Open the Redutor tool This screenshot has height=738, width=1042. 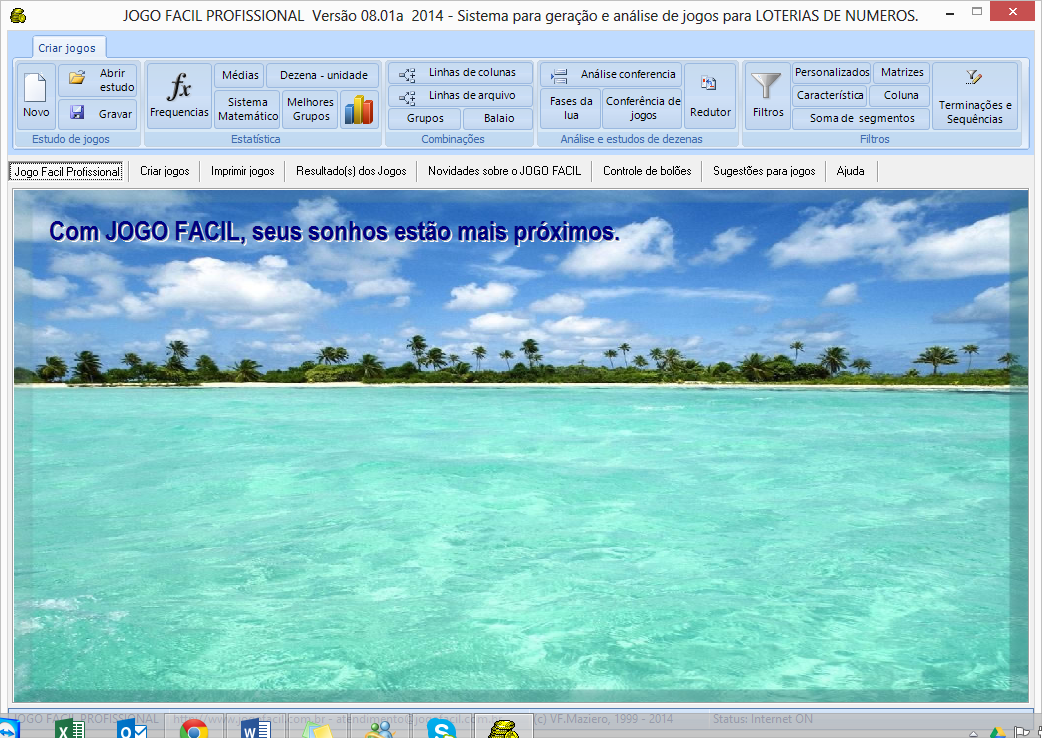(x=710, y=96)
